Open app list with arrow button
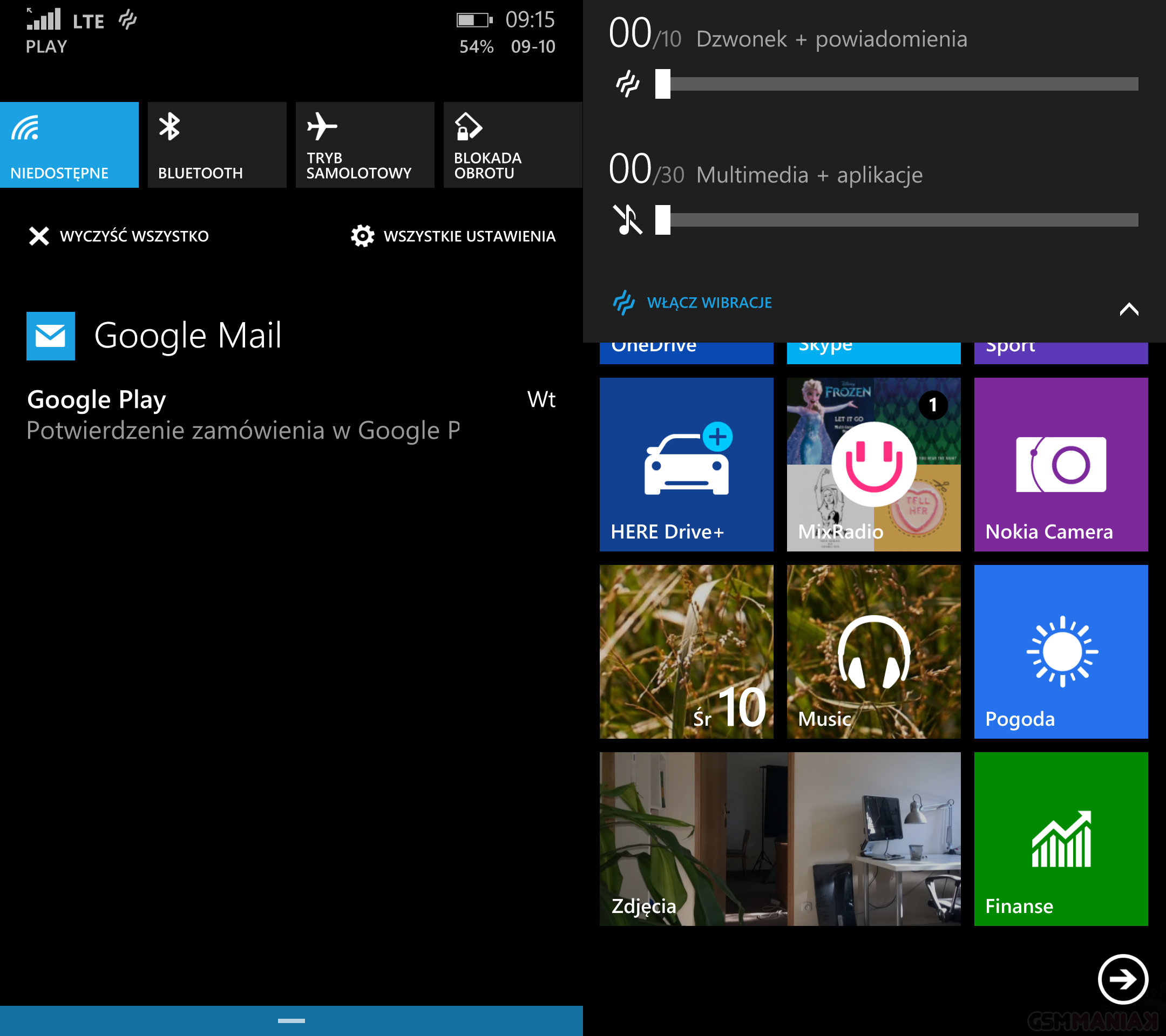Viewport: 1166px width, 1036px height. (1122, 979)
